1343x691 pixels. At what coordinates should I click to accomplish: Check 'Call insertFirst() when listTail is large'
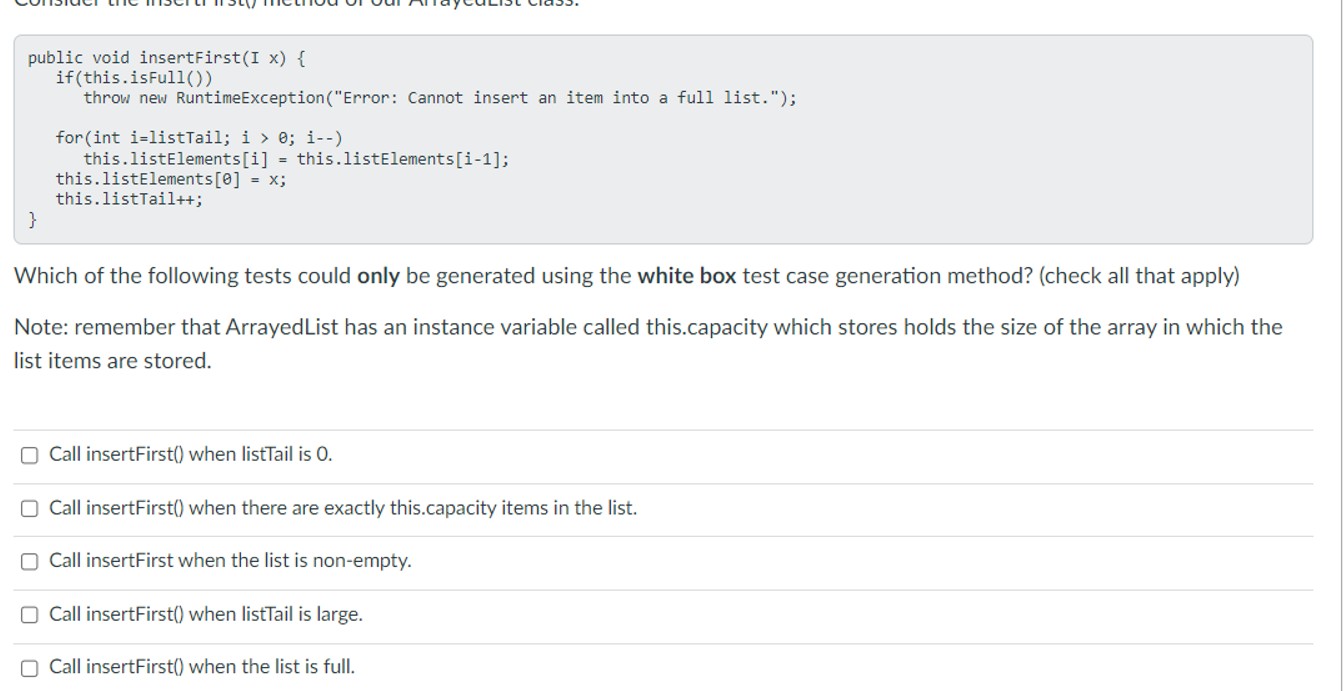pos(30,614)
